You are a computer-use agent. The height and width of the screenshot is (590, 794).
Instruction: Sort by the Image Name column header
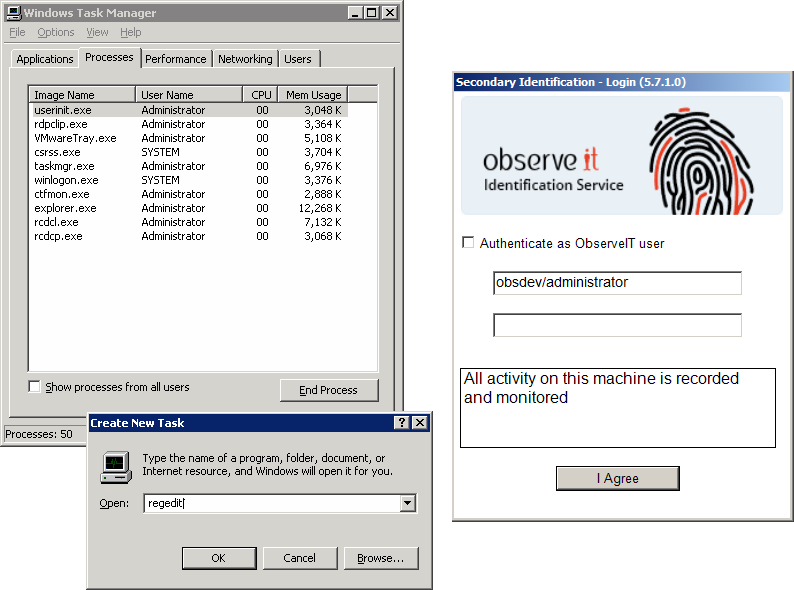coord(82,95)
